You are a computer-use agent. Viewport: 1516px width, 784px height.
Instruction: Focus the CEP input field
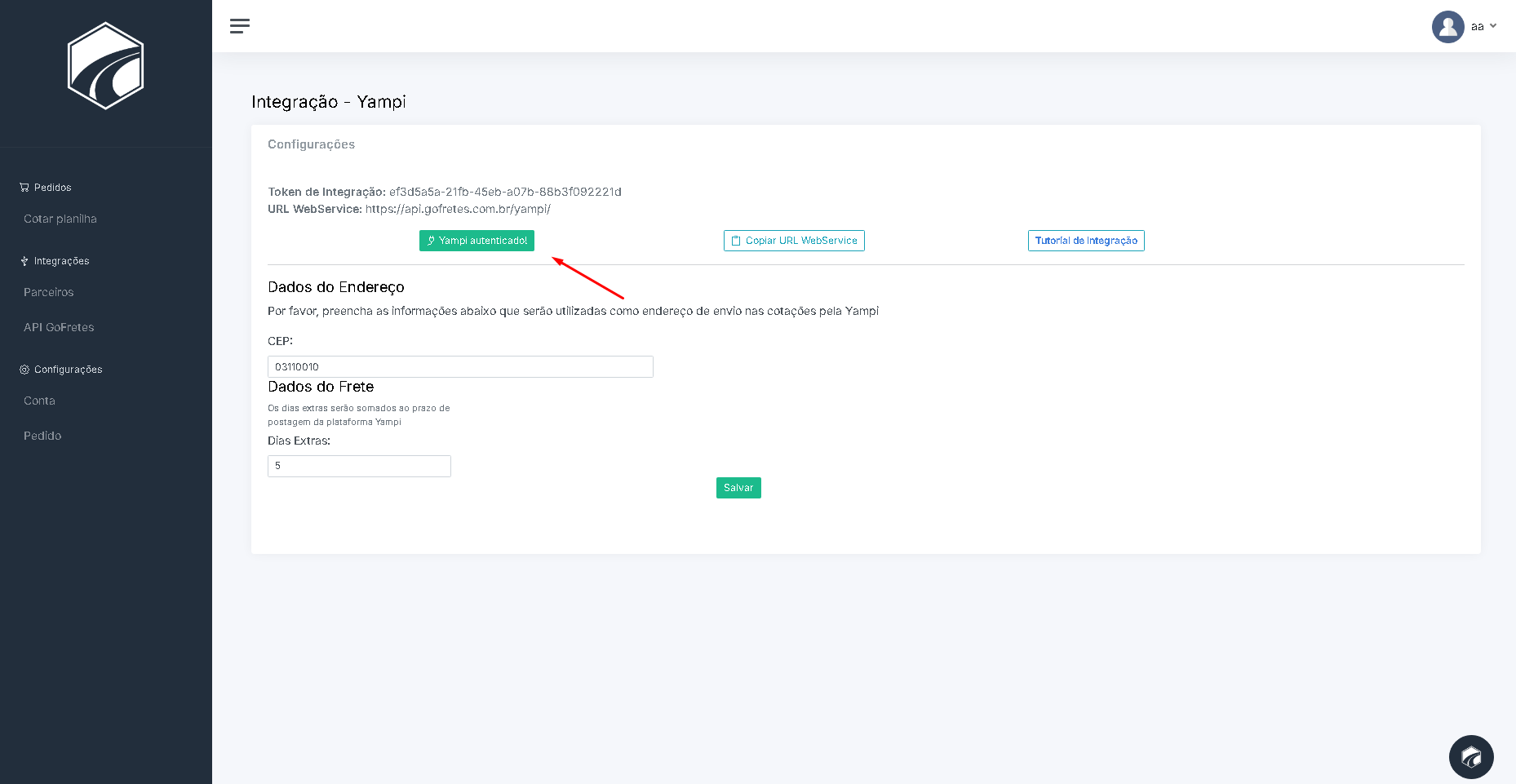[460, 366]
